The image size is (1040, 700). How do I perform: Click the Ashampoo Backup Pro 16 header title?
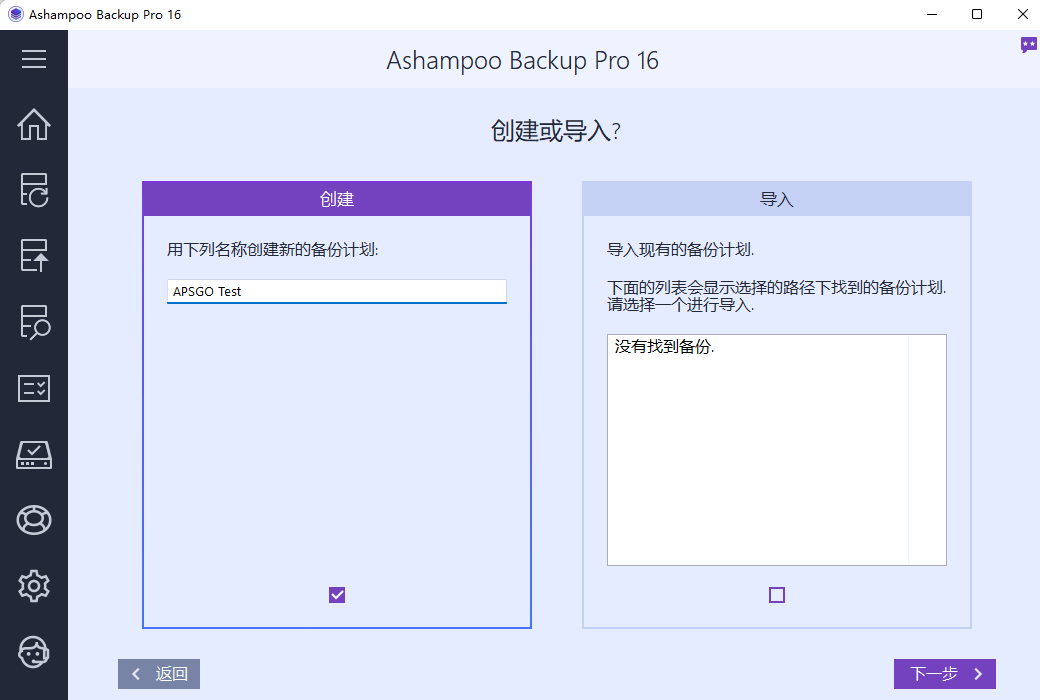click(x=523, y=60)
